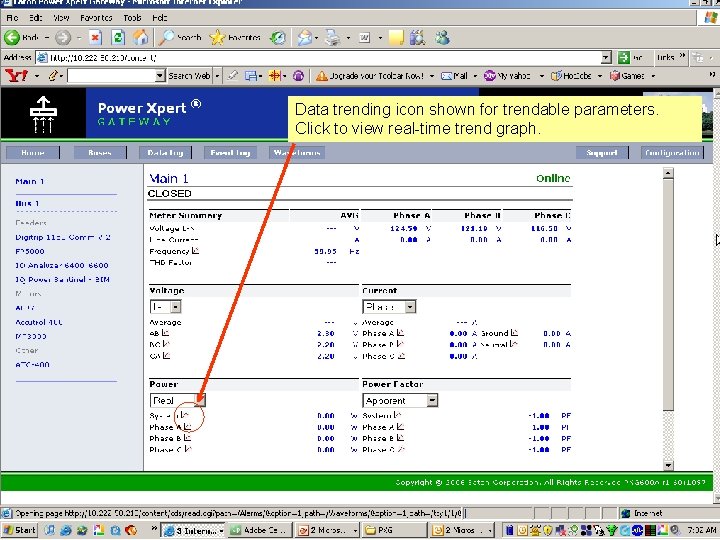Open Favorites star in toolbar
Screen dimensions: 720x540
point(235,37)
